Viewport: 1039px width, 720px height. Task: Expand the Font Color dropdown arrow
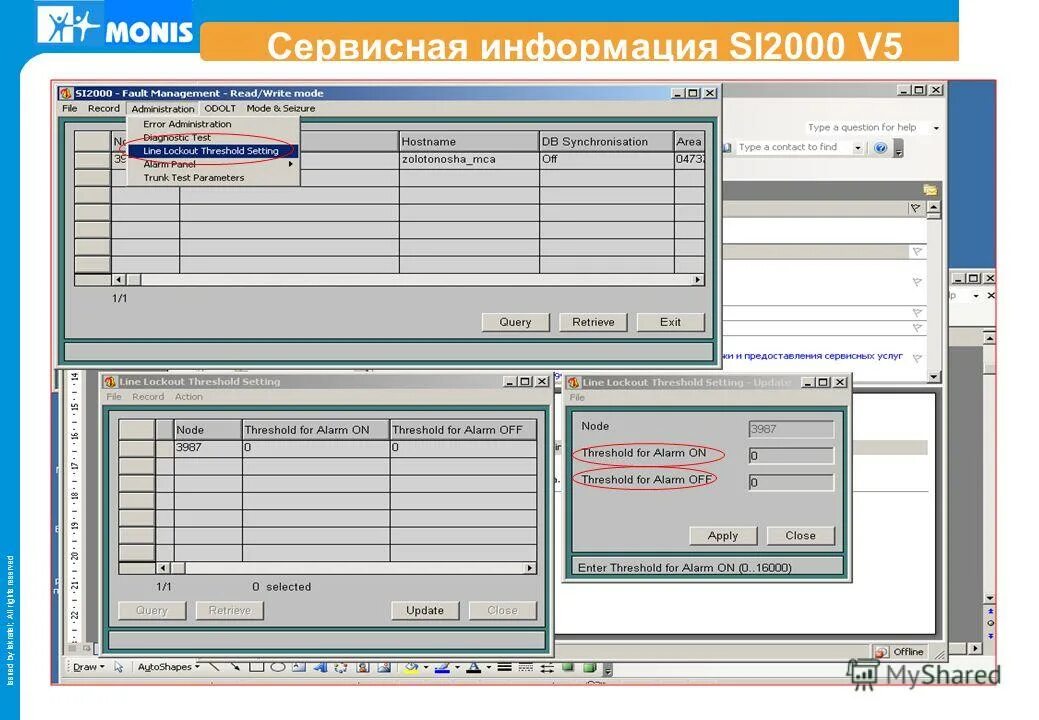[488, 667]
